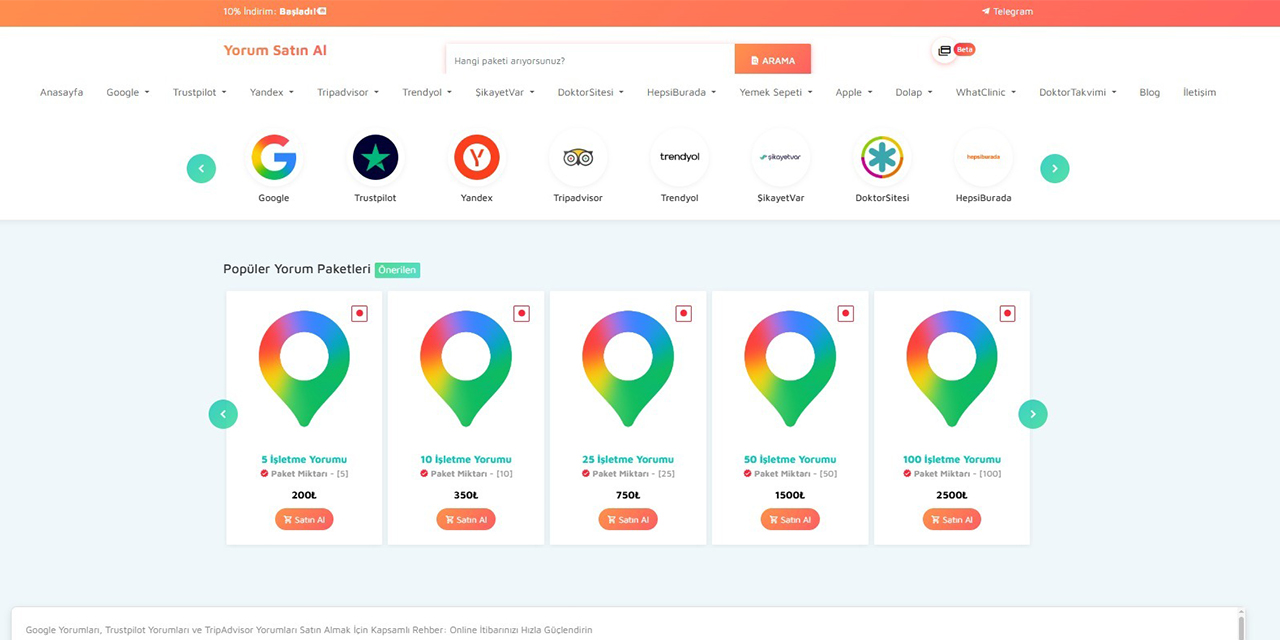The height and width of the screenshot is (640, 1280).
Task: Open the 100 İşletme Yorumu map pin image
Action: point(952,368)
